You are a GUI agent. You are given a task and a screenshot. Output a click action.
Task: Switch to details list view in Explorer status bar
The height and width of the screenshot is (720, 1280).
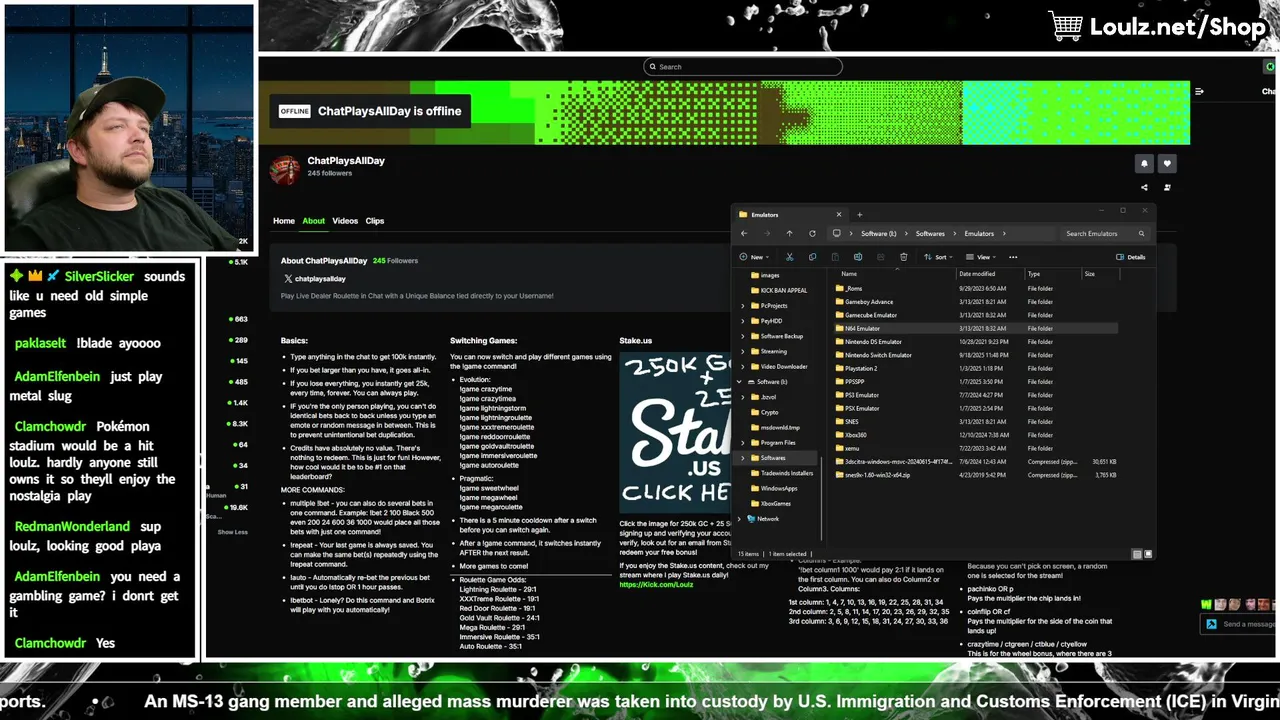[x=1137, y=554]
